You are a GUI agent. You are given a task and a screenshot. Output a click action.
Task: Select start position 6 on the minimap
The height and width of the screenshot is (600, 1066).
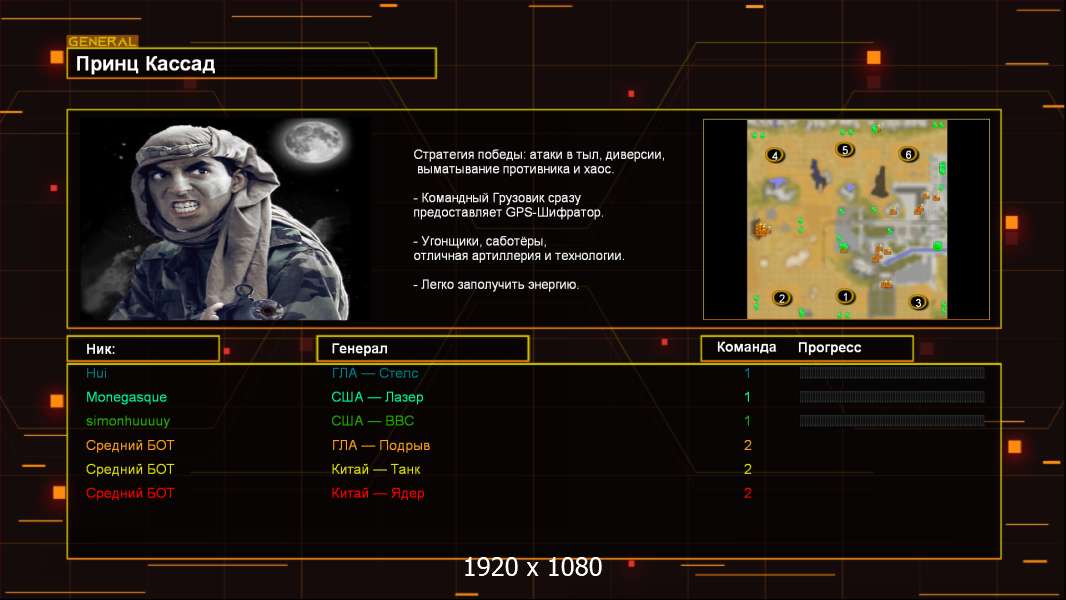[908, 154]
